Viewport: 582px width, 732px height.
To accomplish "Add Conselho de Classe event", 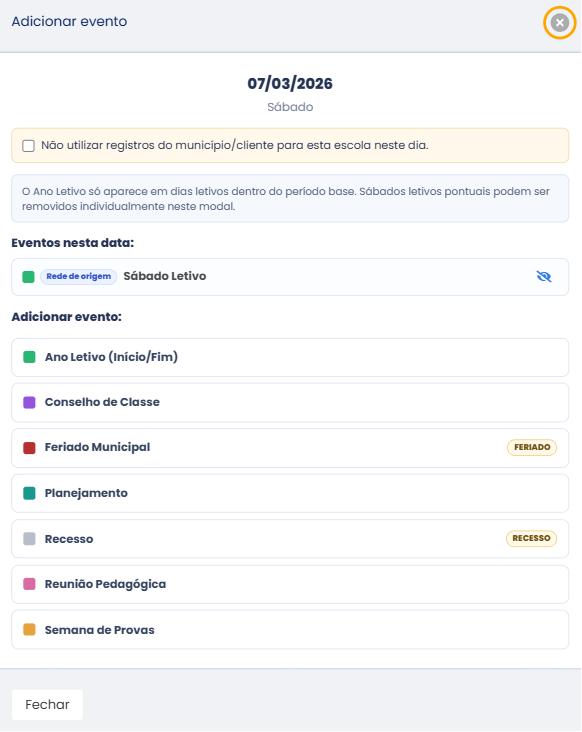I will 290,402.
